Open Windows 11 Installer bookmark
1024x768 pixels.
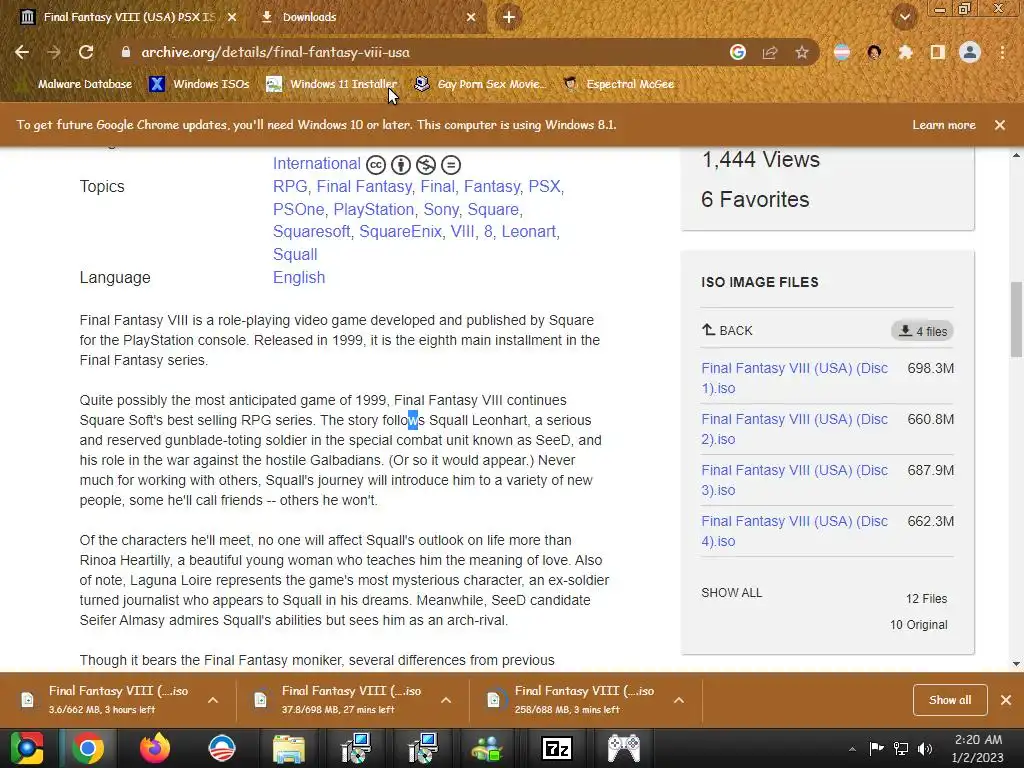(x=332, y=84)
